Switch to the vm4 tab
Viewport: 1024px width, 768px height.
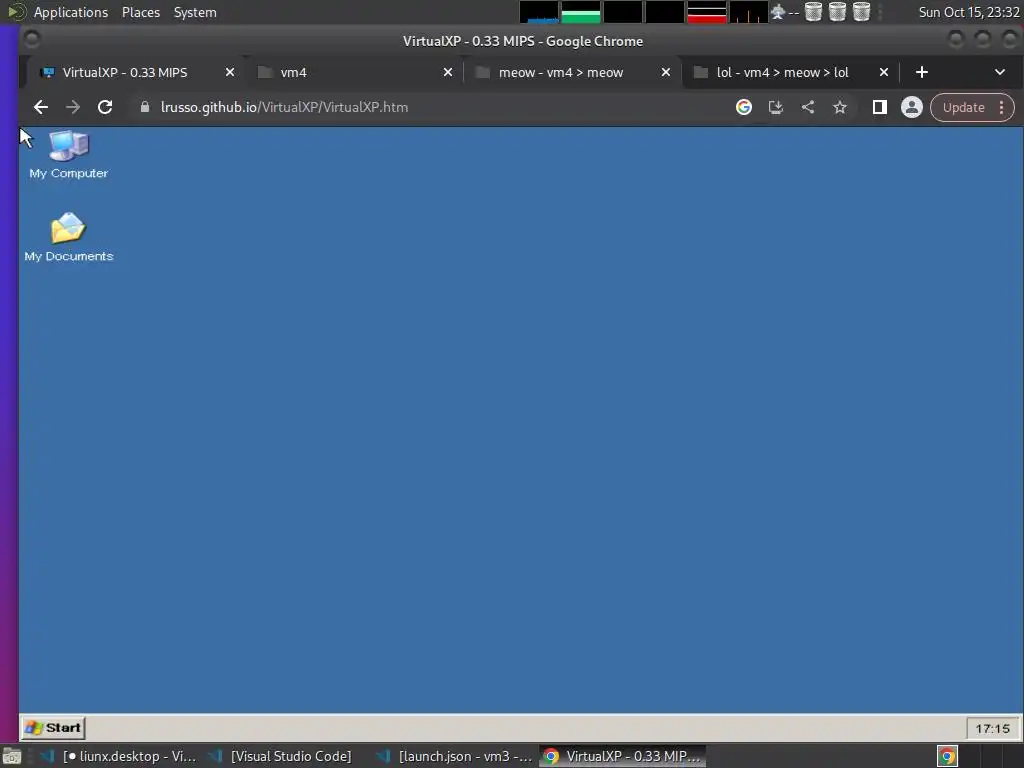353,72
